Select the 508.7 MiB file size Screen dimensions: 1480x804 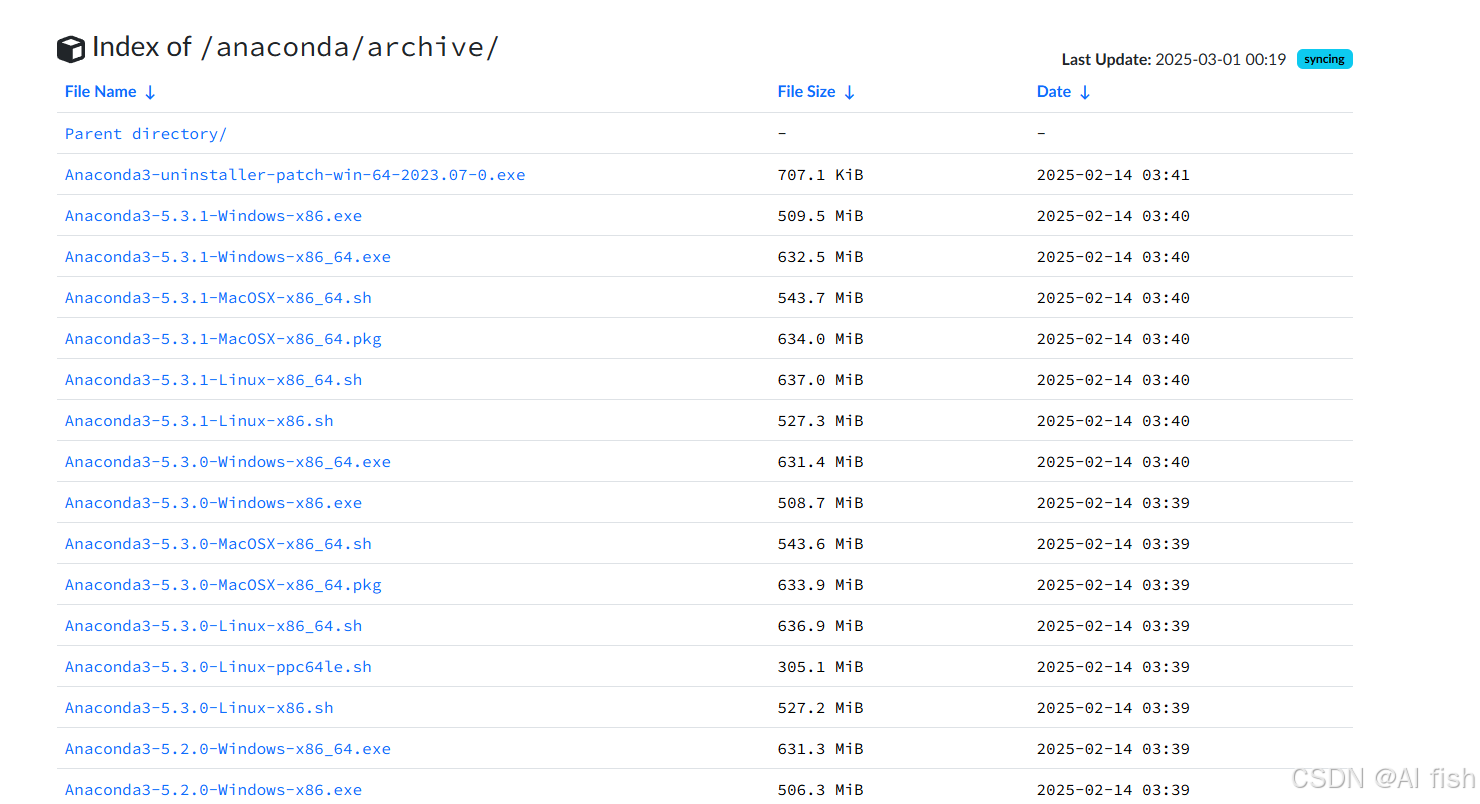[820, 503]
